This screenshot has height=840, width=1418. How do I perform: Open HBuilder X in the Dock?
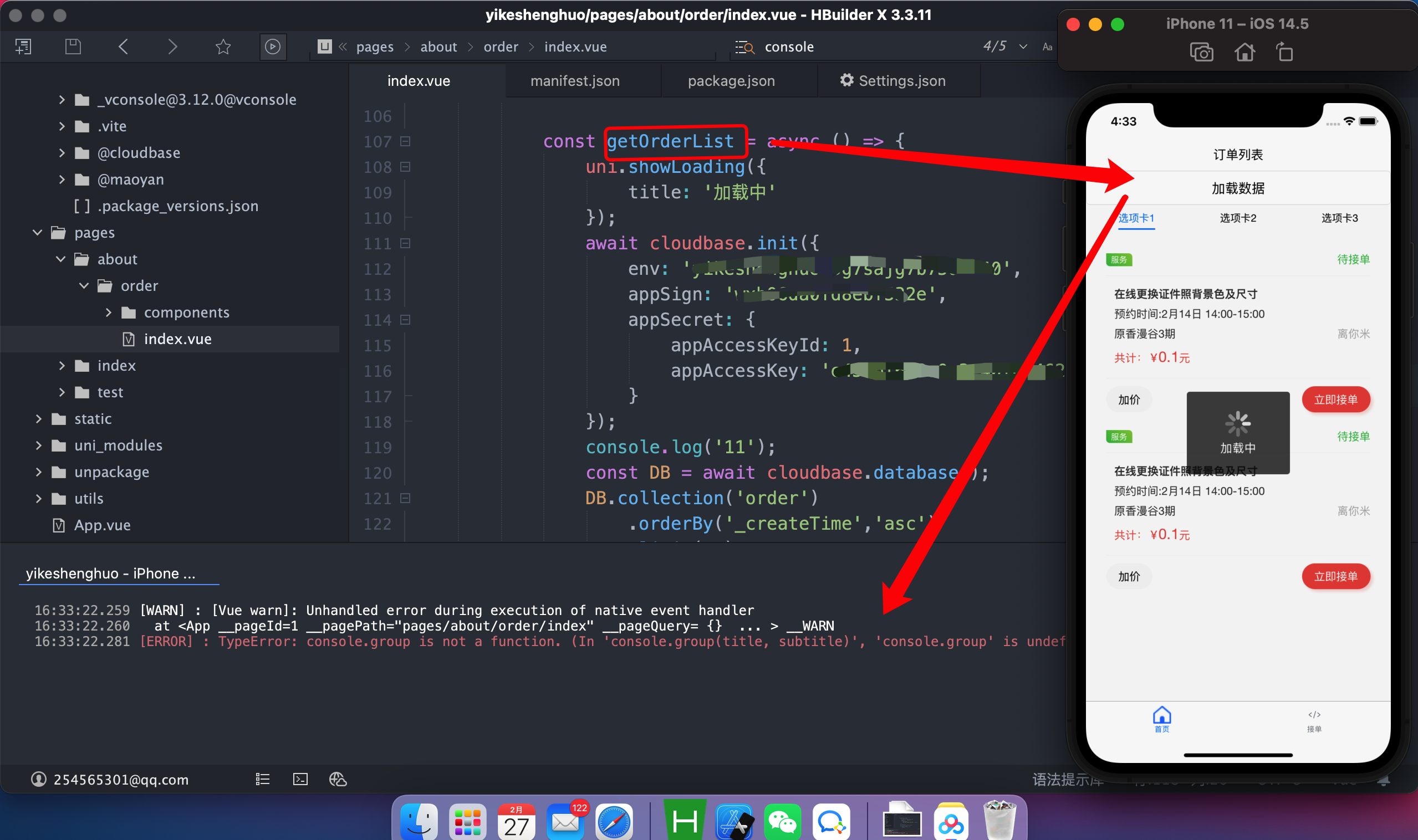684,821
